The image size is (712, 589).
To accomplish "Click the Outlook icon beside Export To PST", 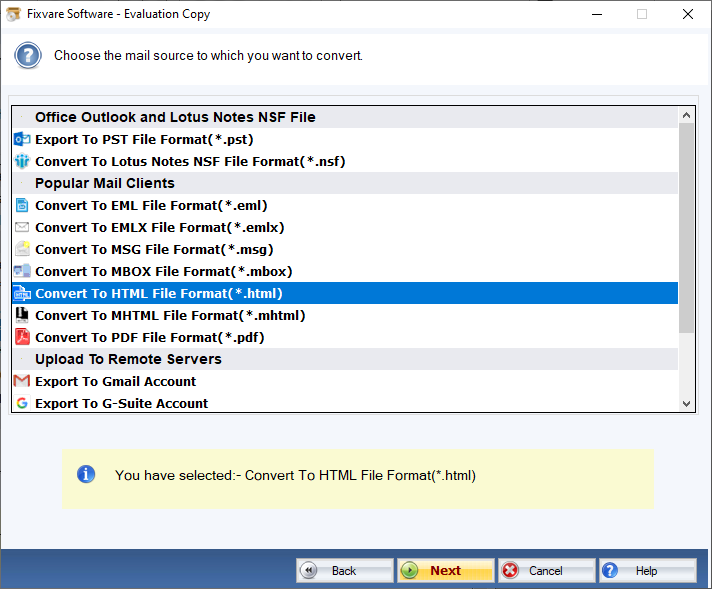I will 22,139.
